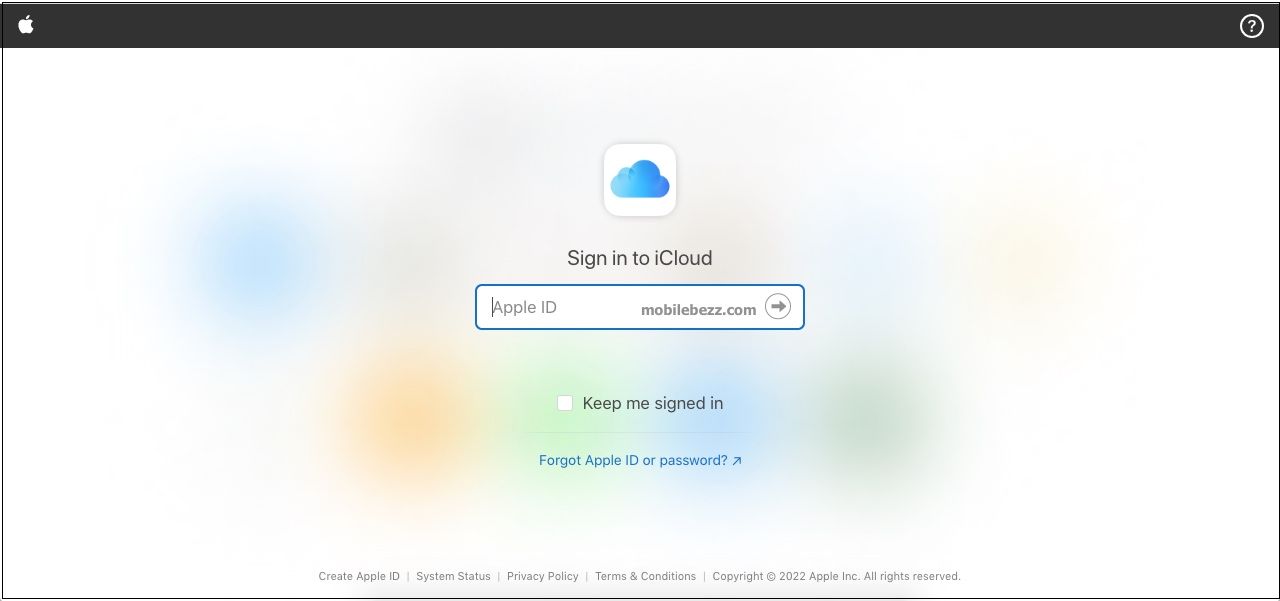Focus the Apple ID input field
Image resolution: width=1280 pixels, height=601 pixels.
coord(640,307)
